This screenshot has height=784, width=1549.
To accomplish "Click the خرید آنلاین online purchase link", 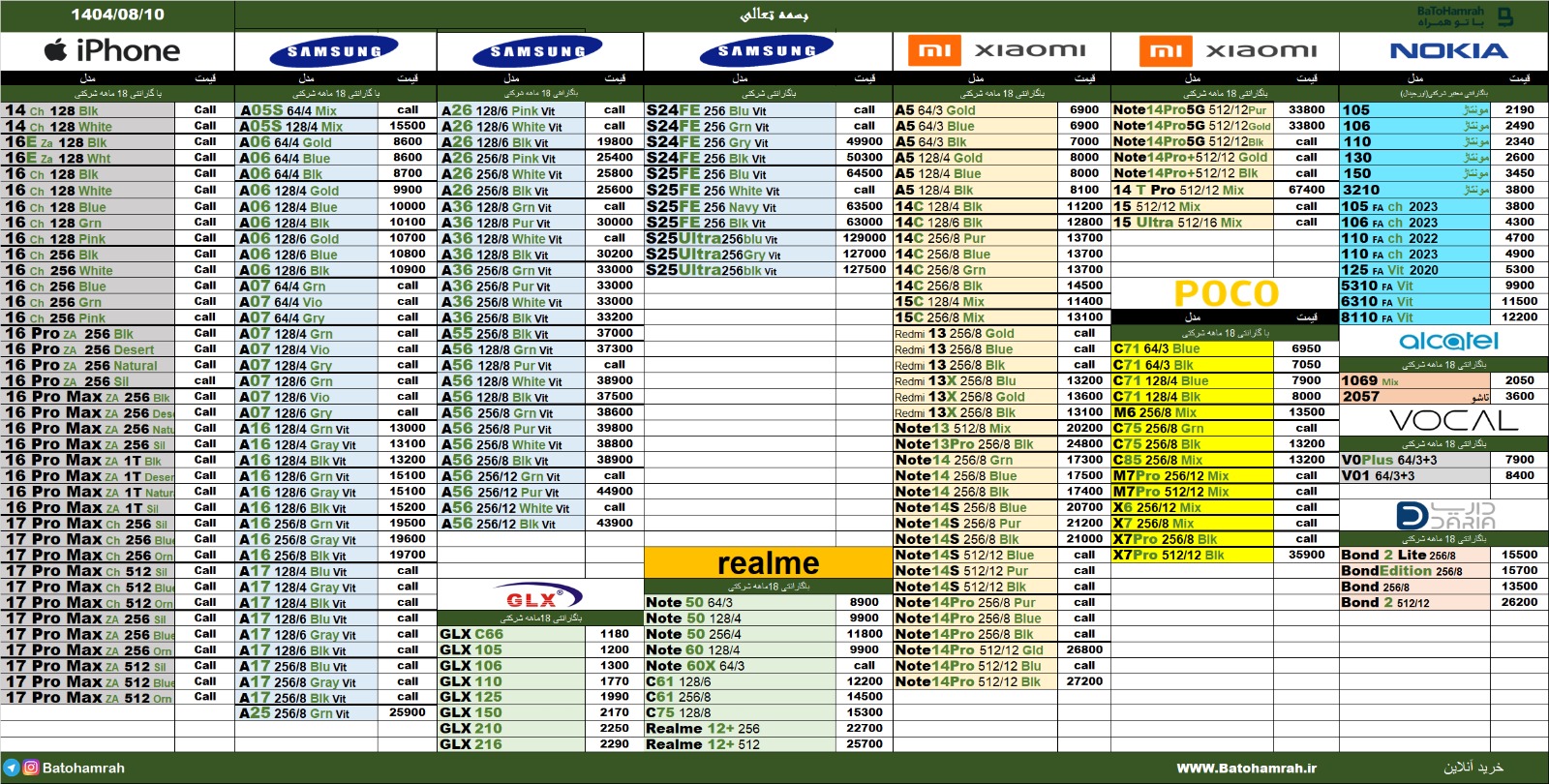I will point(1473,768).
